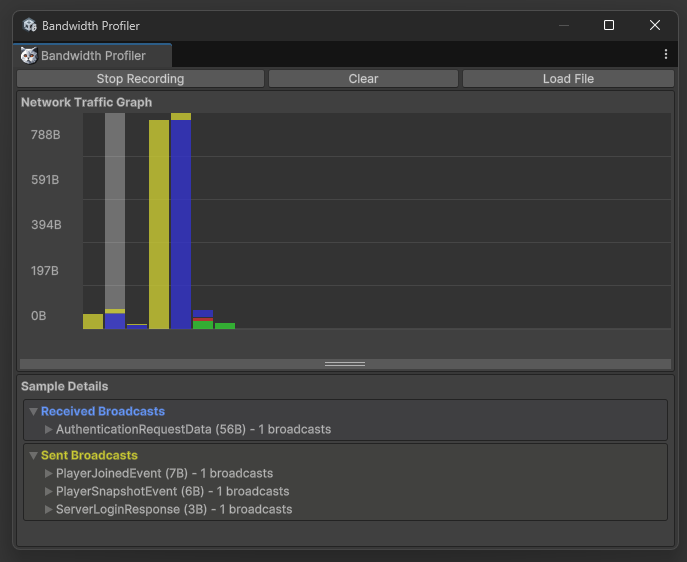This screenshot has height=562, width=687.
Task: Expand the AuthenticationRequestData entry
Action: pos(48,429)
